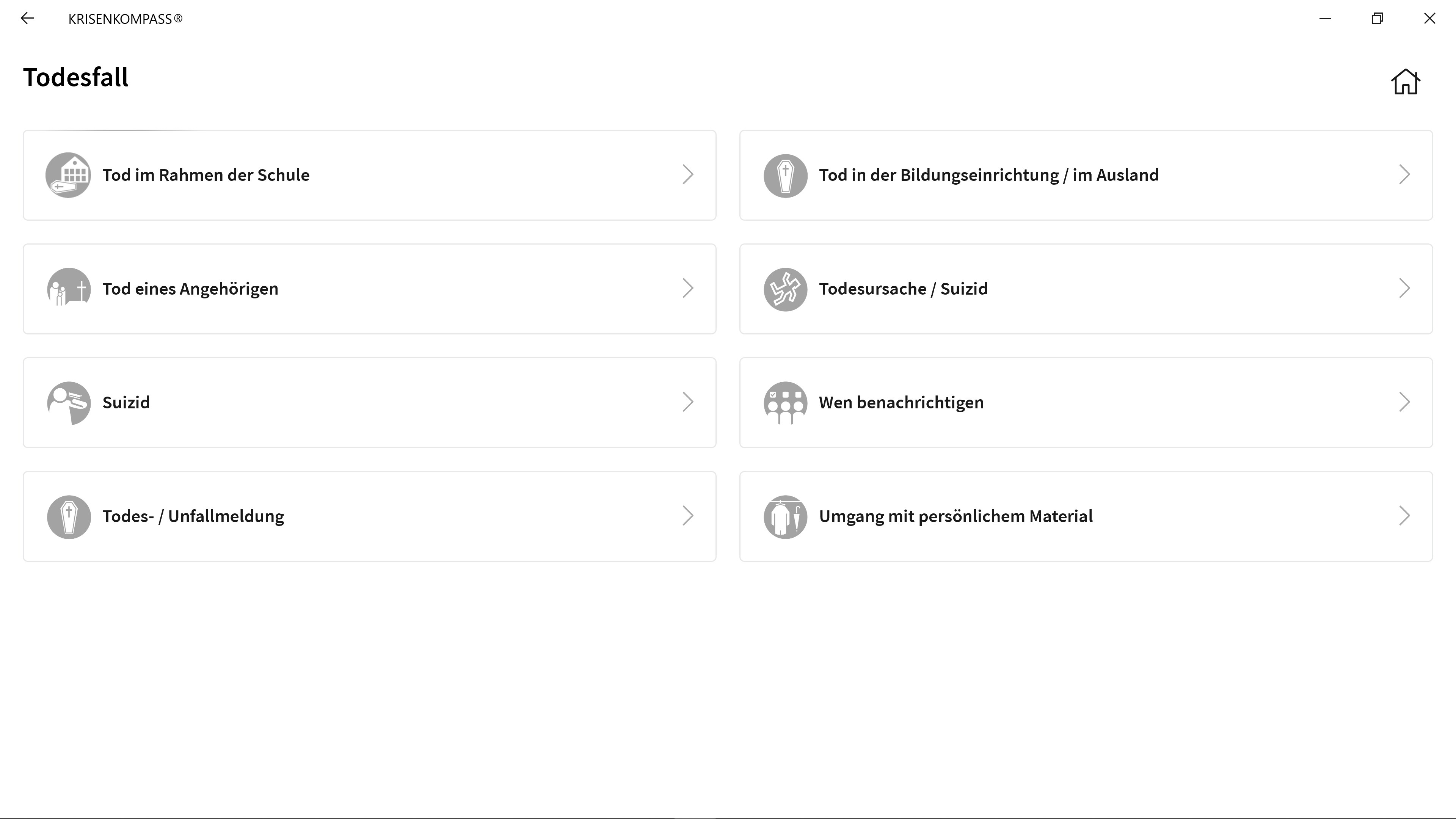Click the people group notification icon
Image resolution: width=1456 pixels, height=819 pixels.
785,402
